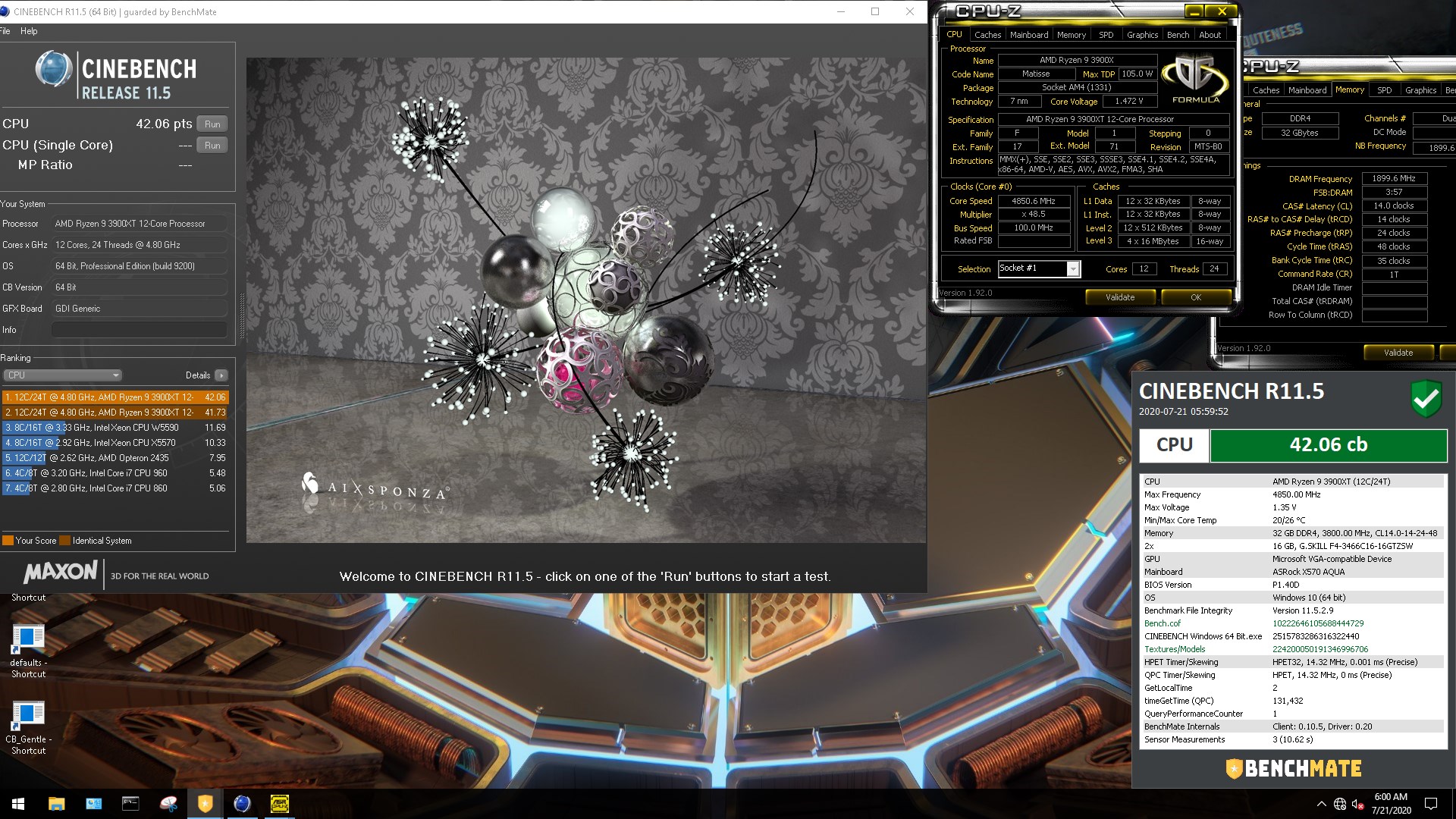This screenshot has width=1456, height=819.
Task: Click the Cinebench title bar app icon
Action: point(6,11)
